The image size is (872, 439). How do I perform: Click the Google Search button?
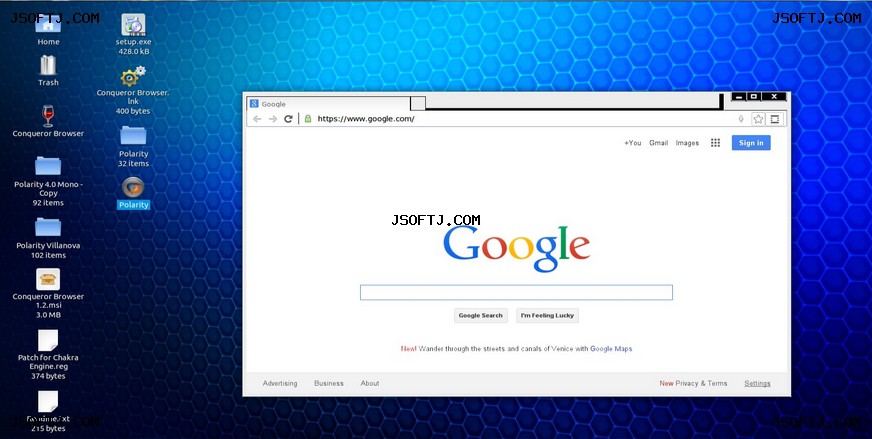coord(480,315)
